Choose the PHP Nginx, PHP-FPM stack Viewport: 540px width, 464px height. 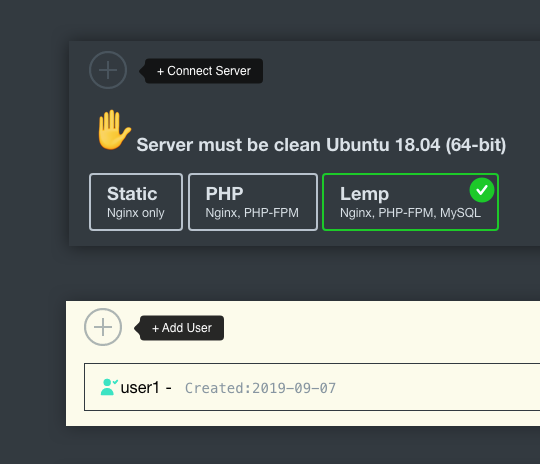[x=253, y=202]
